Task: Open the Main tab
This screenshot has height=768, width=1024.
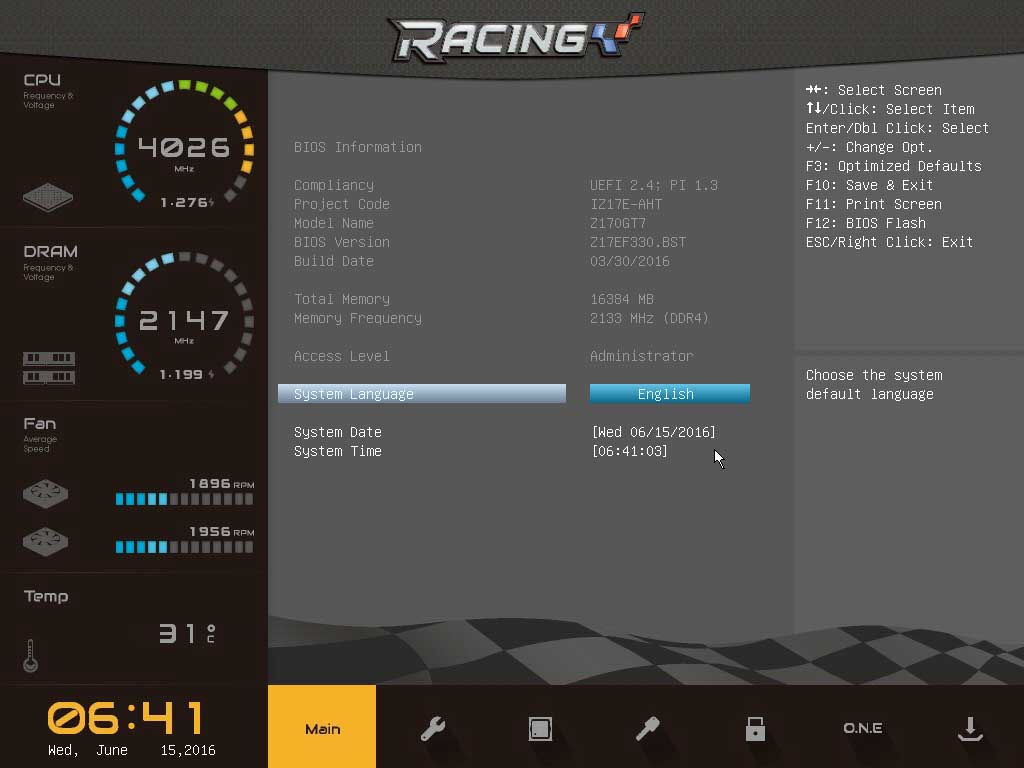Action: [x=322, y=726]
